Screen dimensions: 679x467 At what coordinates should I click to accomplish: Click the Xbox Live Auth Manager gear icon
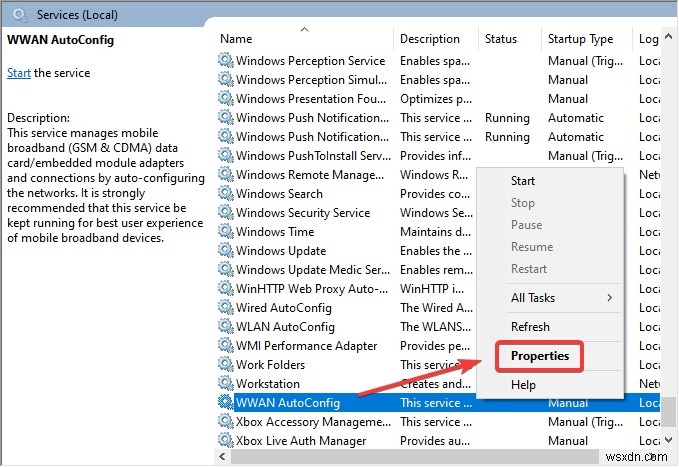tap(226, 441)
